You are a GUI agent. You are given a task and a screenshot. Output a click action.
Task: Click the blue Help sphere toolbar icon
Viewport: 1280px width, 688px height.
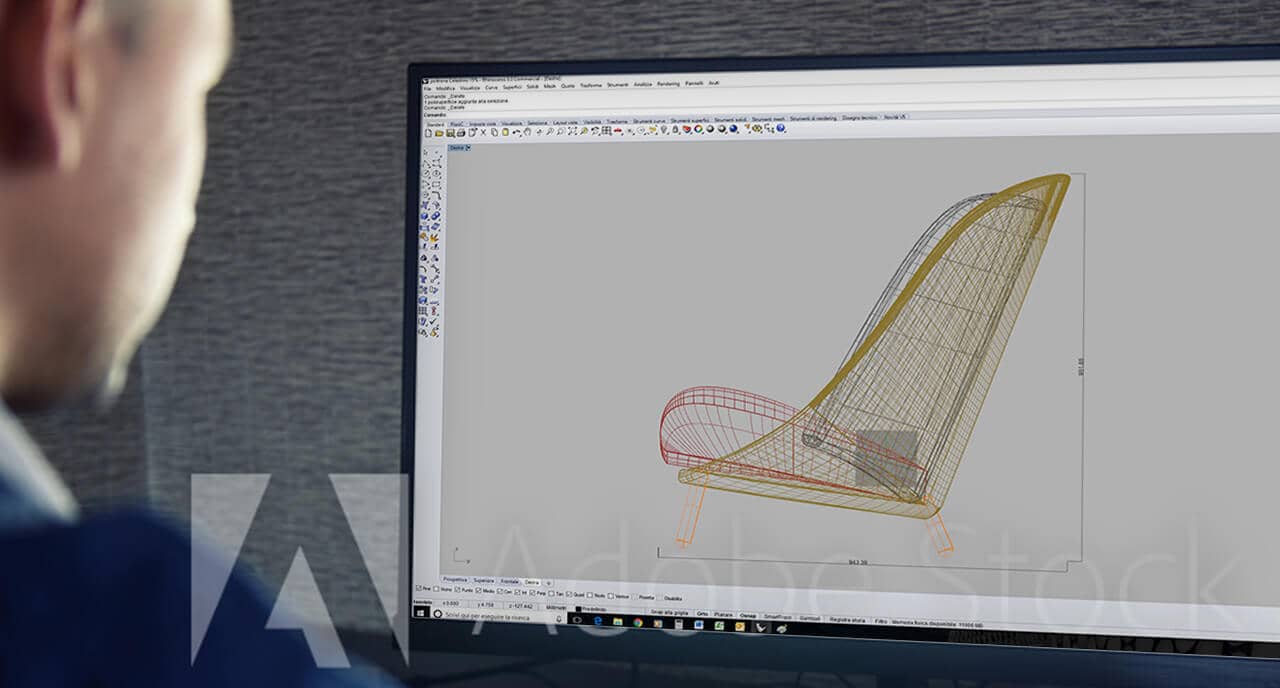point(780,129)
